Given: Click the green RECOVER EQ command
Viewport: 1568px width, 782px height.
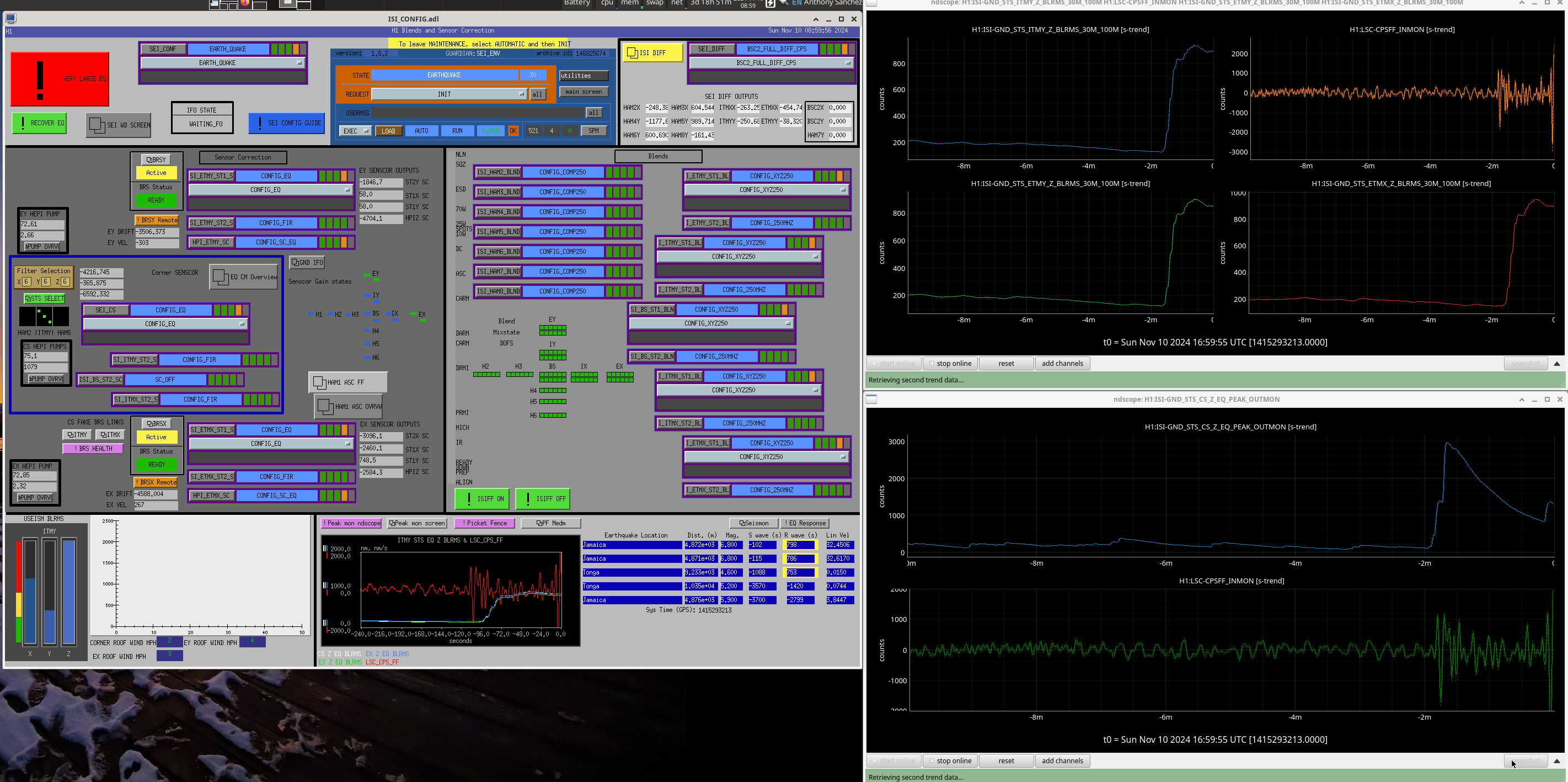Looking at the screenshot, I should tap(40, 123).
